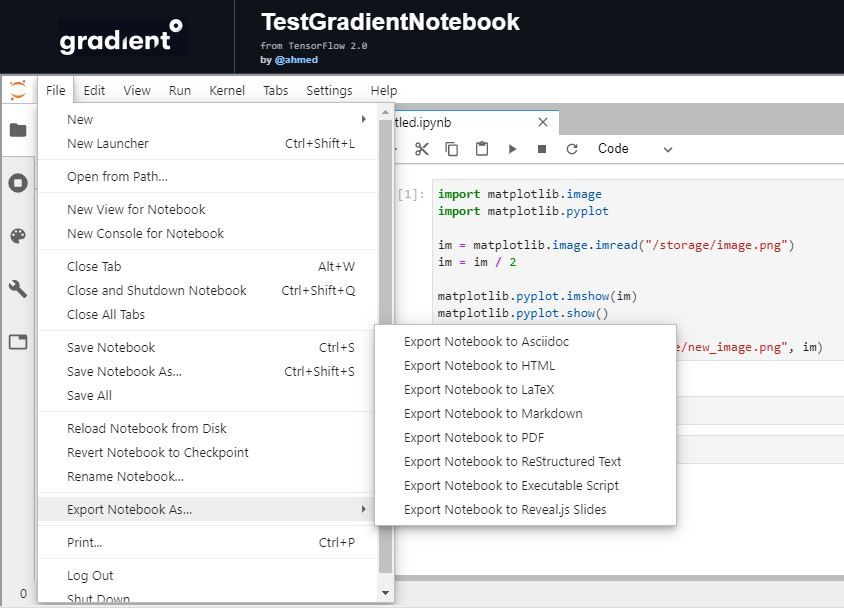Select Save All
The image size is (844, 611).
click(208, 395)
